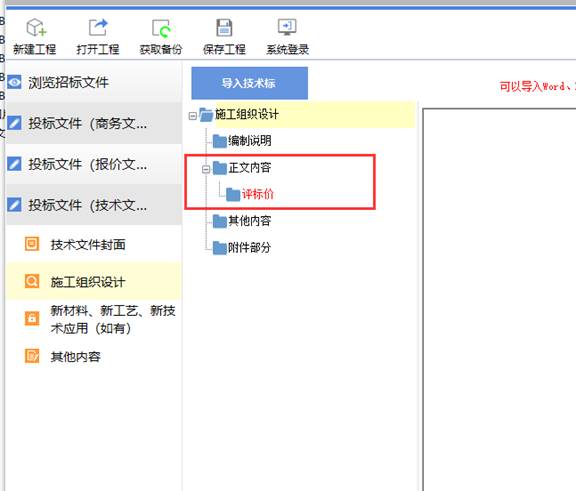Click the eye icon beside 浏览招标文件
Image resolution: width=576 pixels, height=491 pixels.
point(15,82)
